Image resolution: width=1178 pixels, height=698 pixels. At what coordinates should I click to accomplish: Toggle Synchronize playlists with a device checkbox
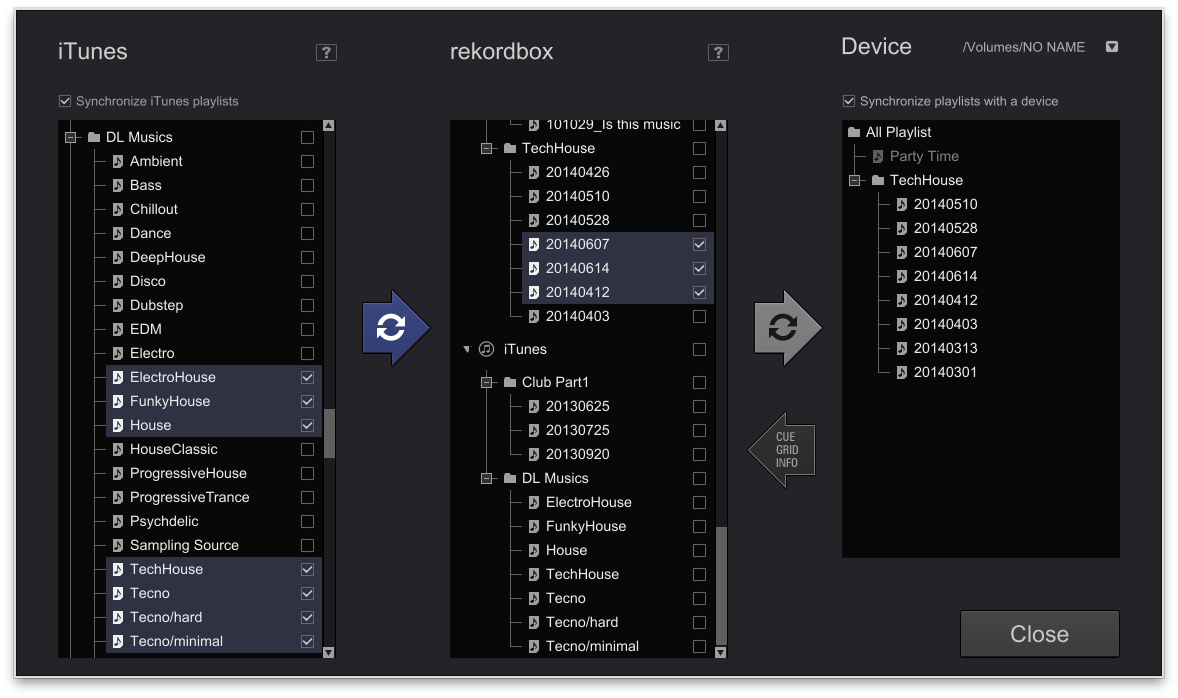(849, 101)
